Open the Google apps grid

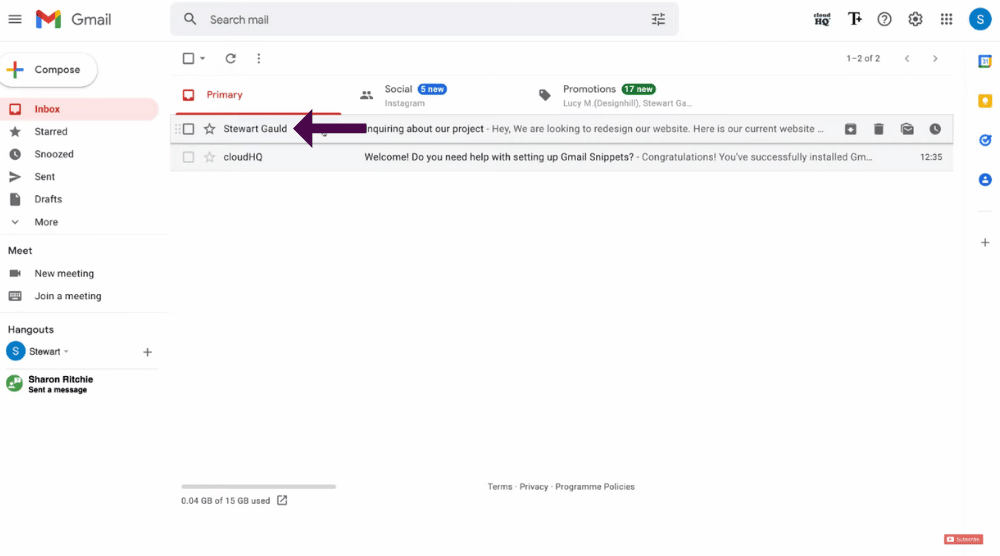[x=946, y=19]
